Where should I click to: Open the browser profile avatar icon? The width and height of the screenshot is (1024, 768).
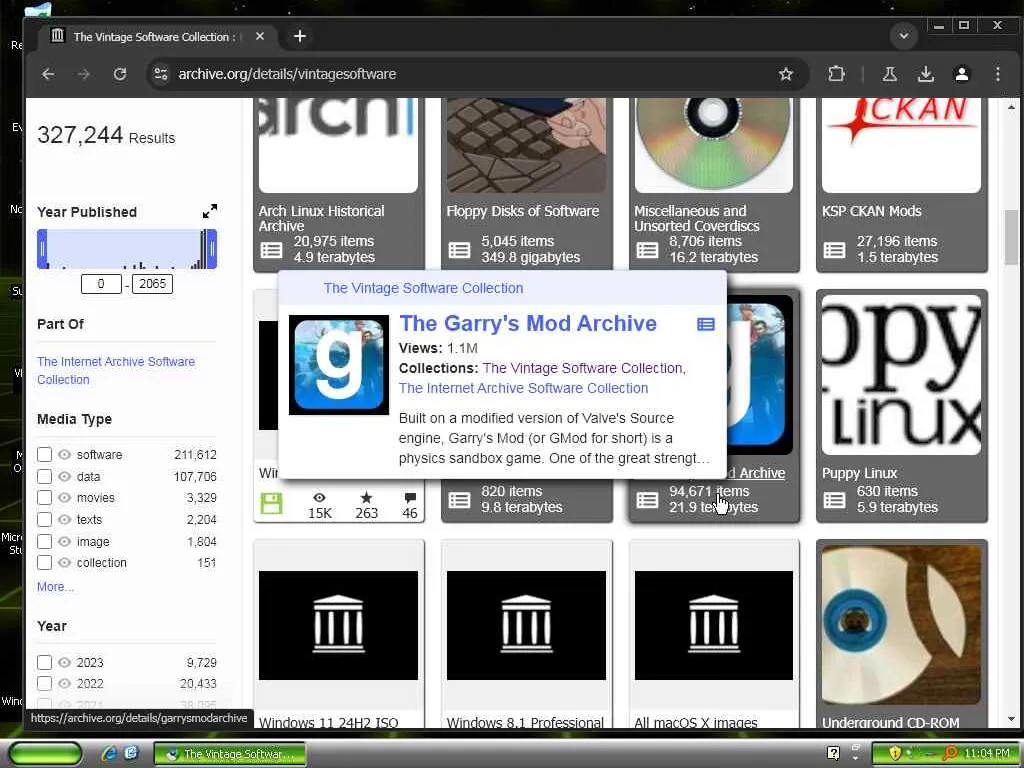961,74
